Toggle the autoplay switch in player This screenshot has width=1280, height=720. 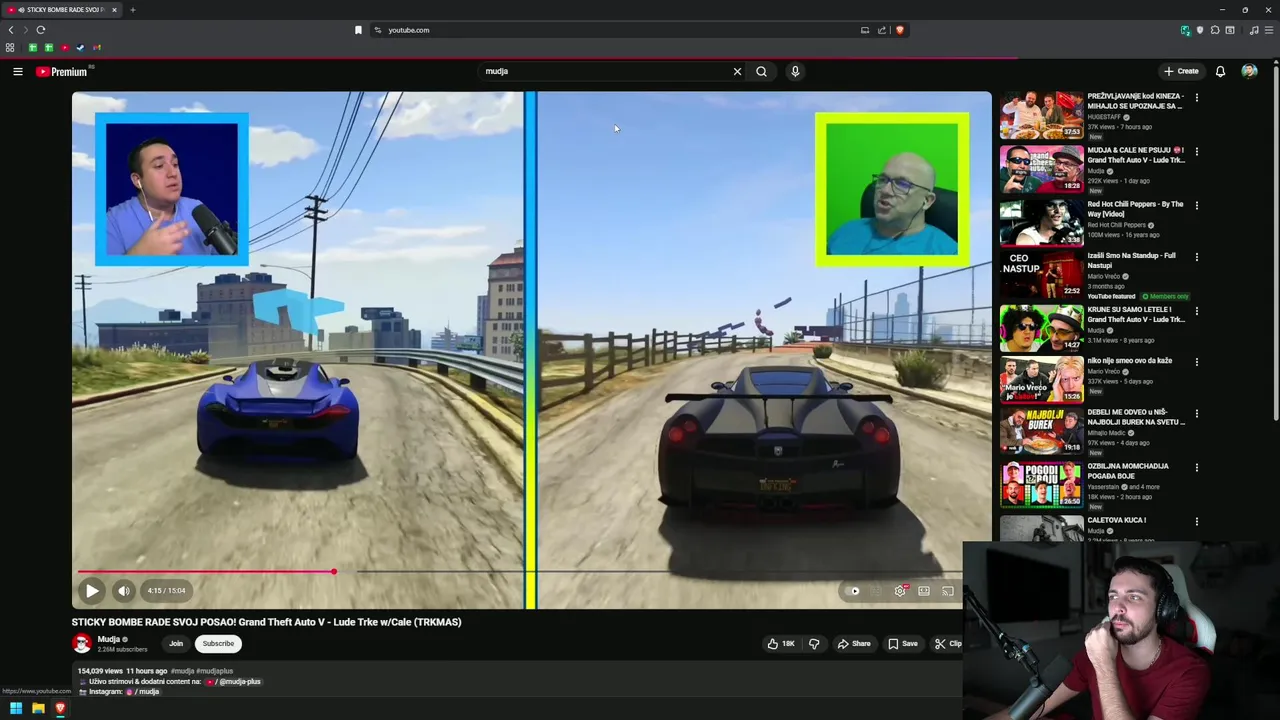pyautogui.click(x=853, y=591)
